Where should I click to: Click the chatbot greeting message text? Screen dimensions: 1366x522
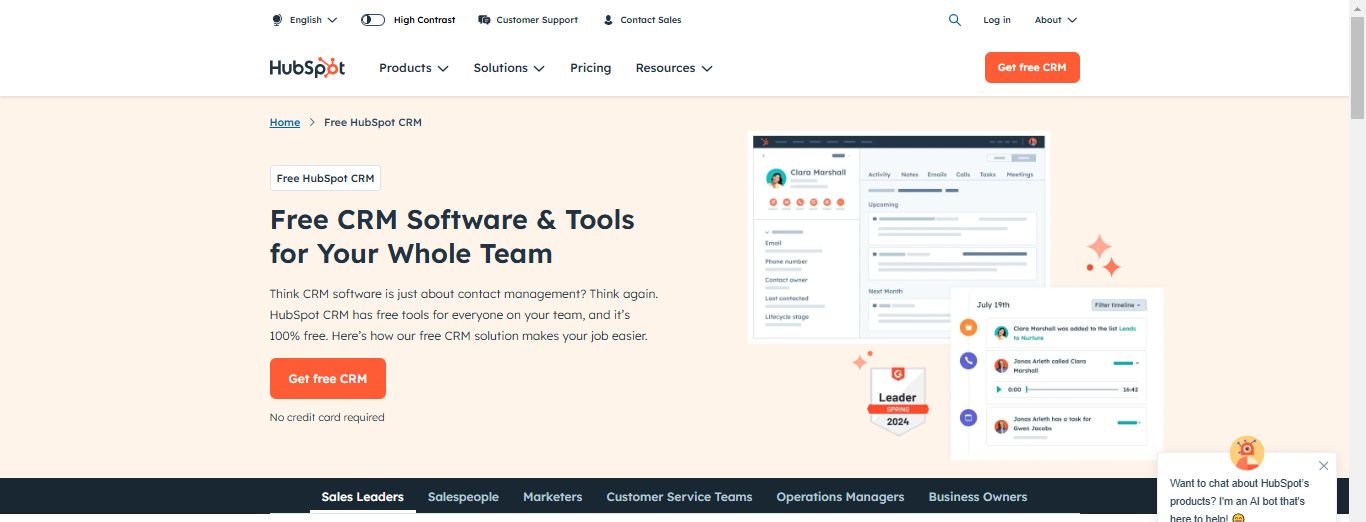point(1240,501)
